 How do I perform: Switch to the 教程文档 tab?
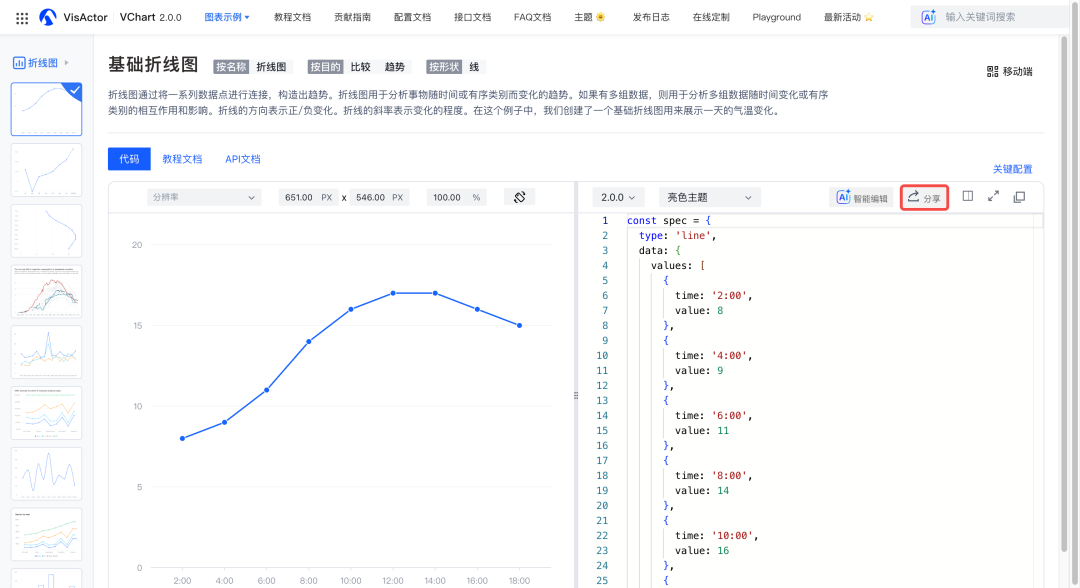182,159
